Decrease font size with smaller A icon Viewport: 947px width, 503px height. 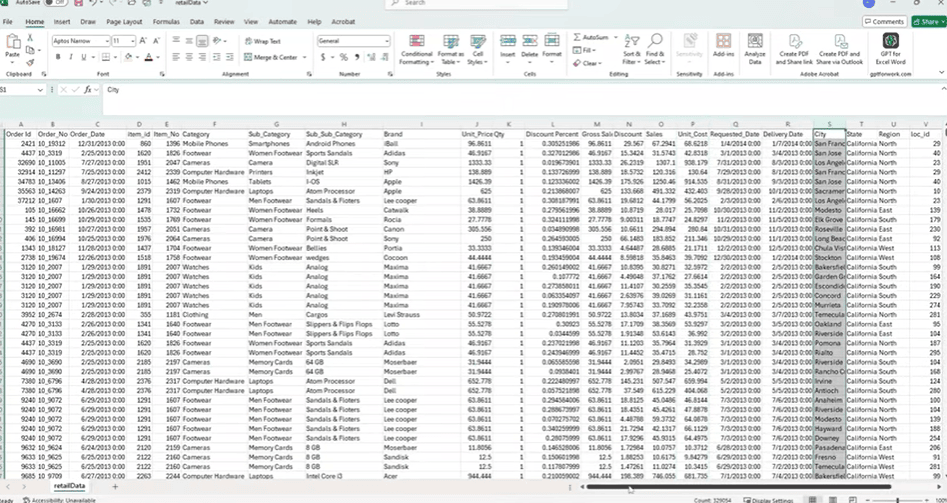tap(156, 40)
